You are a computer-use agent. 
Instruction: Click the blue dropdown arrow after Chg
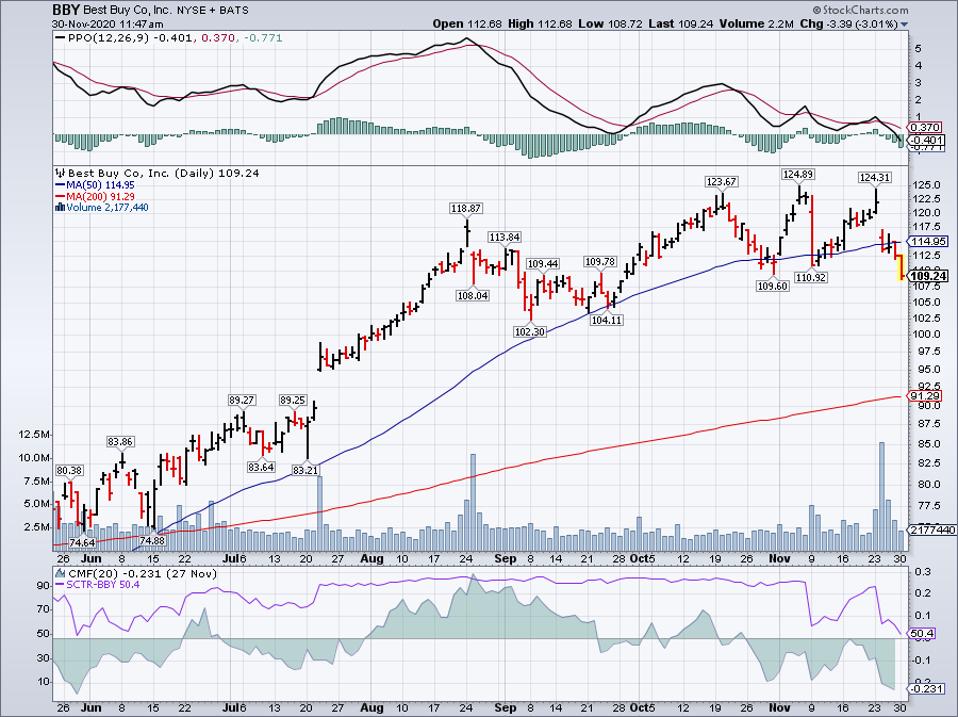904,25
